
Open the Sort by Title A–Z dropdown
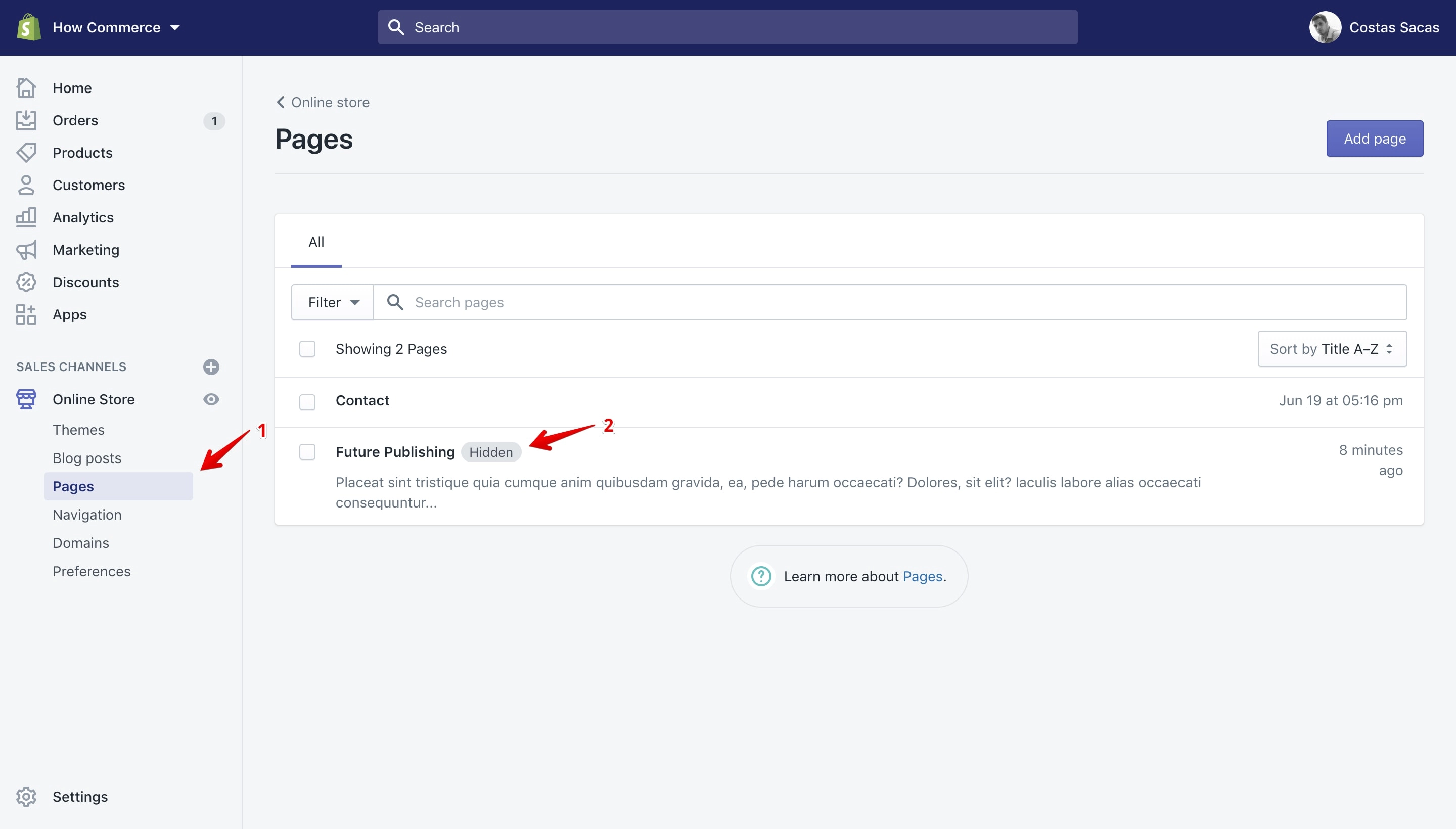coord(1332,349)
